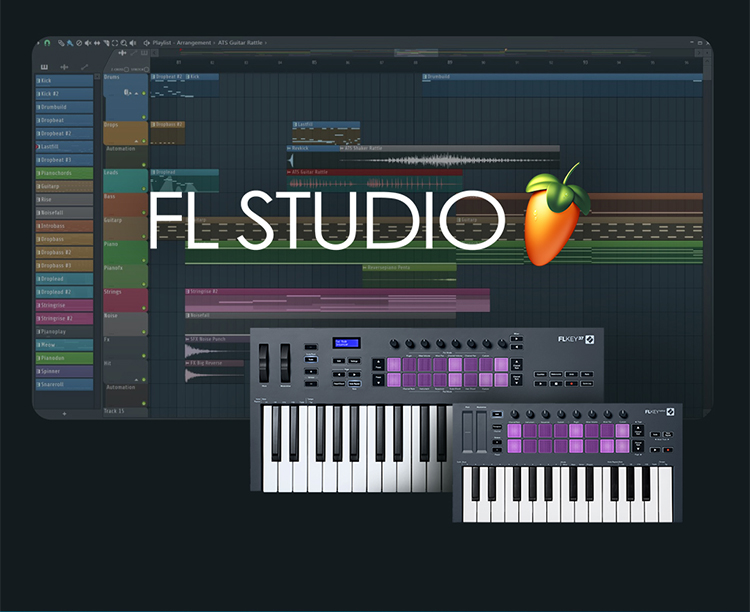Open Reversepiano Penta clip menu icon

coord(365,268)
